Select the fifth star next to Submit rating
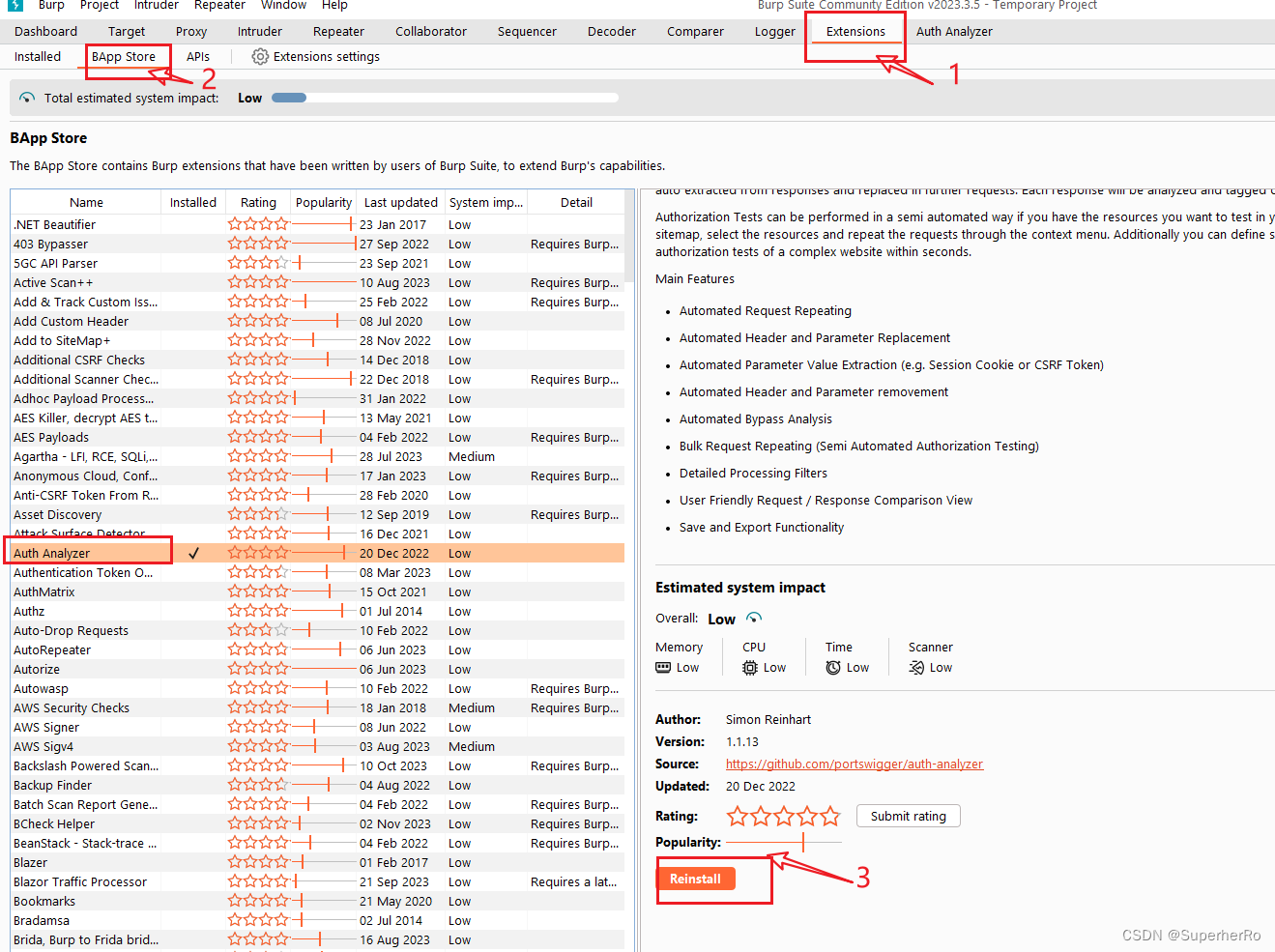 (829, 816)
